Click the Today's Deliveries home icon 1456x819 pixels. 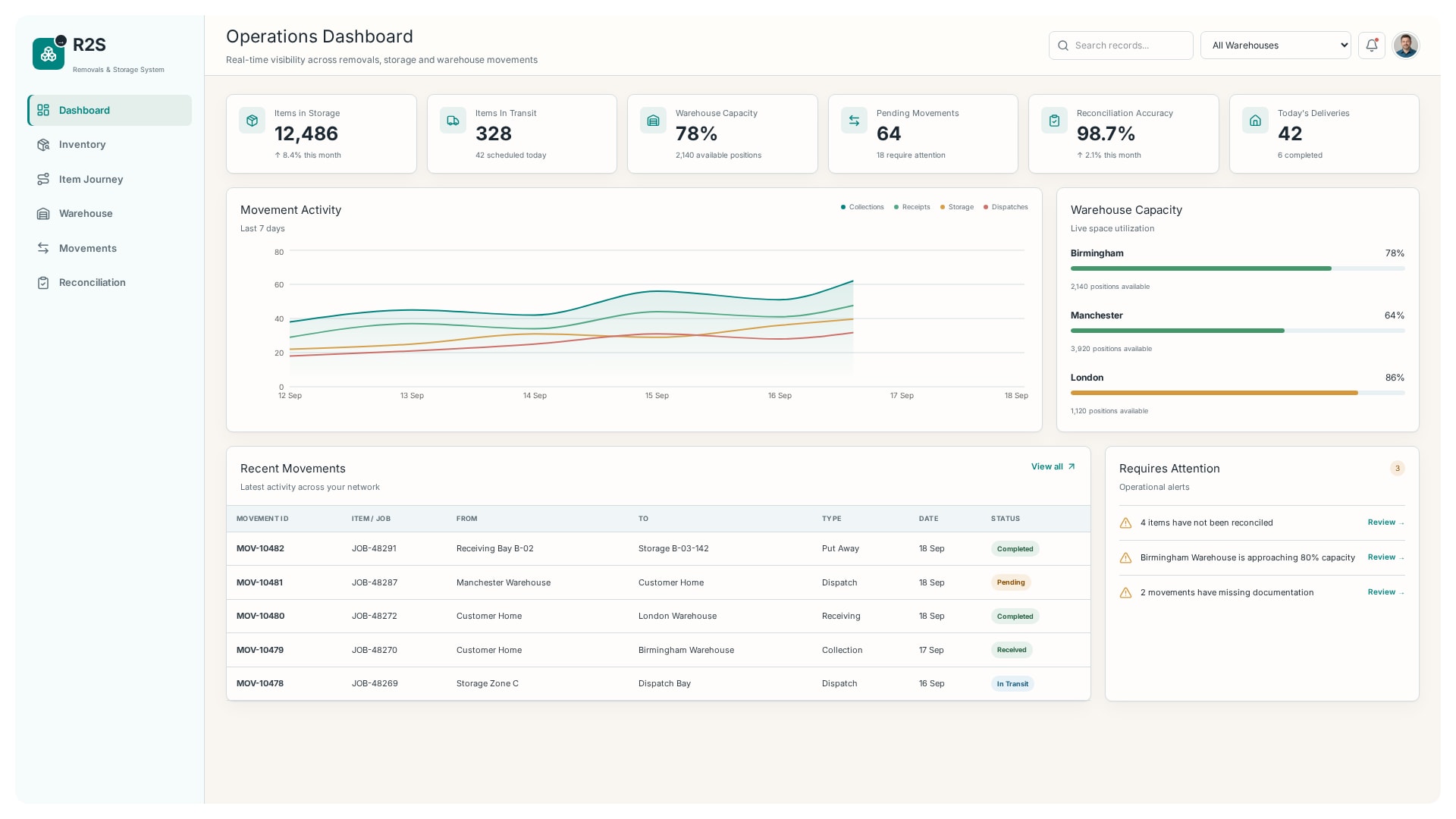[x=1255, y=121]
